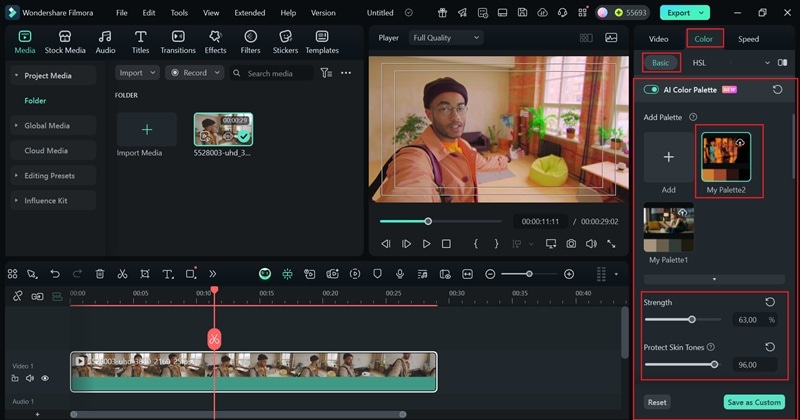The width and height of the screenshot is (800, 420).
Task: Click the timeline marker shield icon
Action: tap(377, 274)
